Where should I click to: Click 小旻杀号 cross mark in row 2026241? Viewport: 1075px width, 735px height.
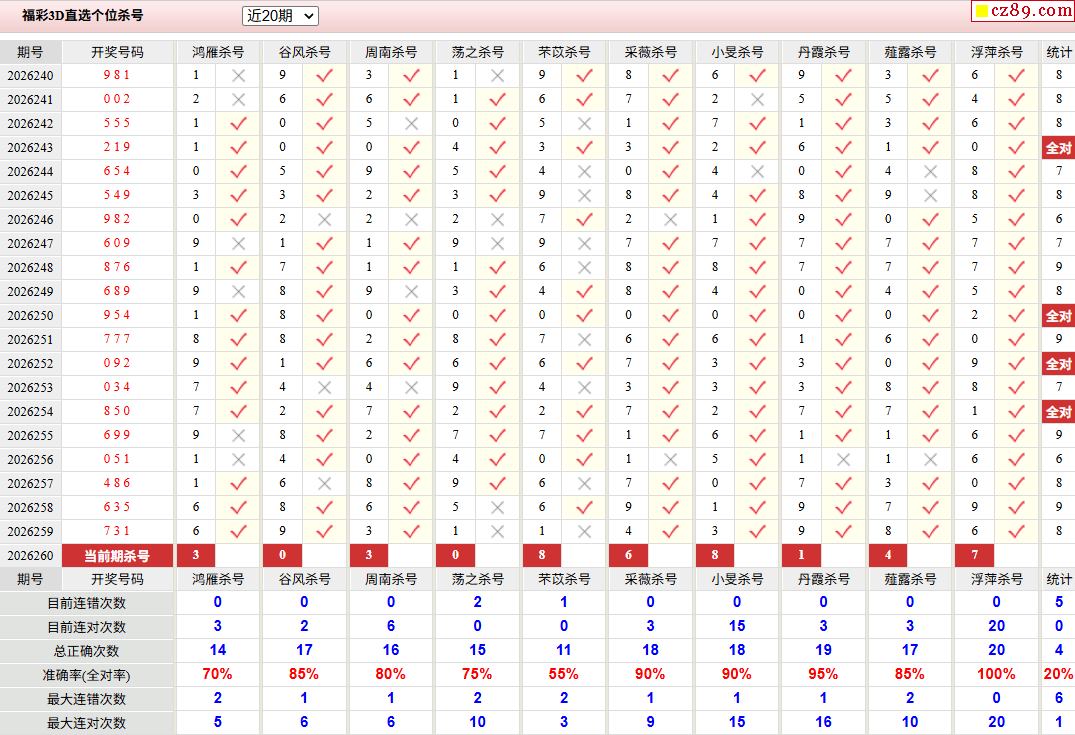click(757, 99)
